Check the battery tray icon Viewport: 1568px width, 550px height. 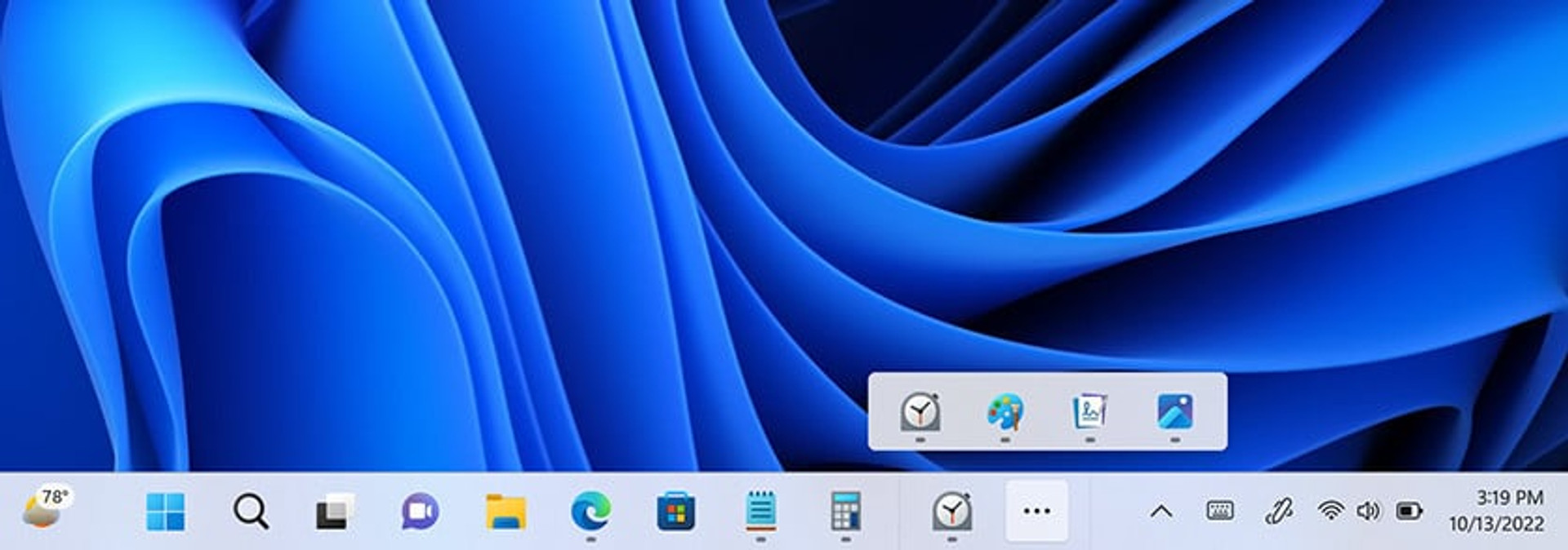(x=1410, y=512)
